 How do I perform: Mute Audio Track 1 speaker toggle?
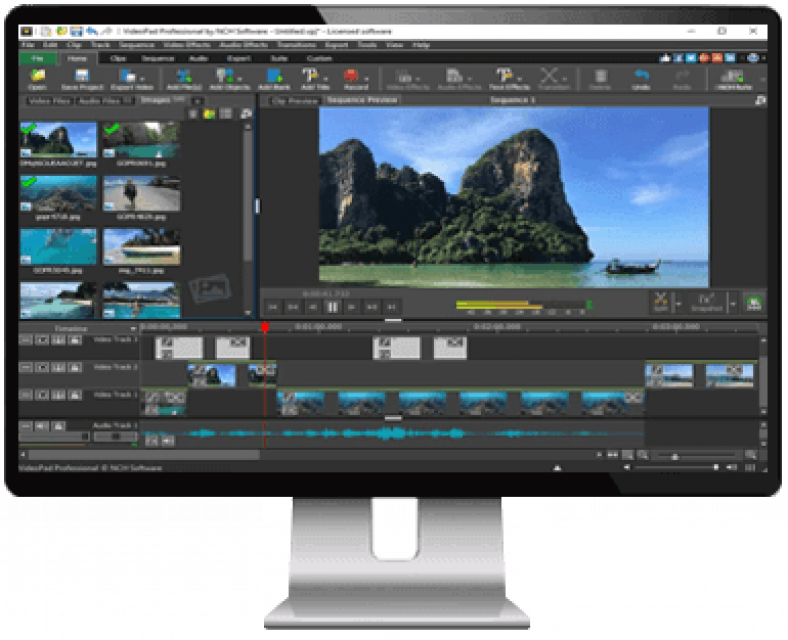coord(42,426)
